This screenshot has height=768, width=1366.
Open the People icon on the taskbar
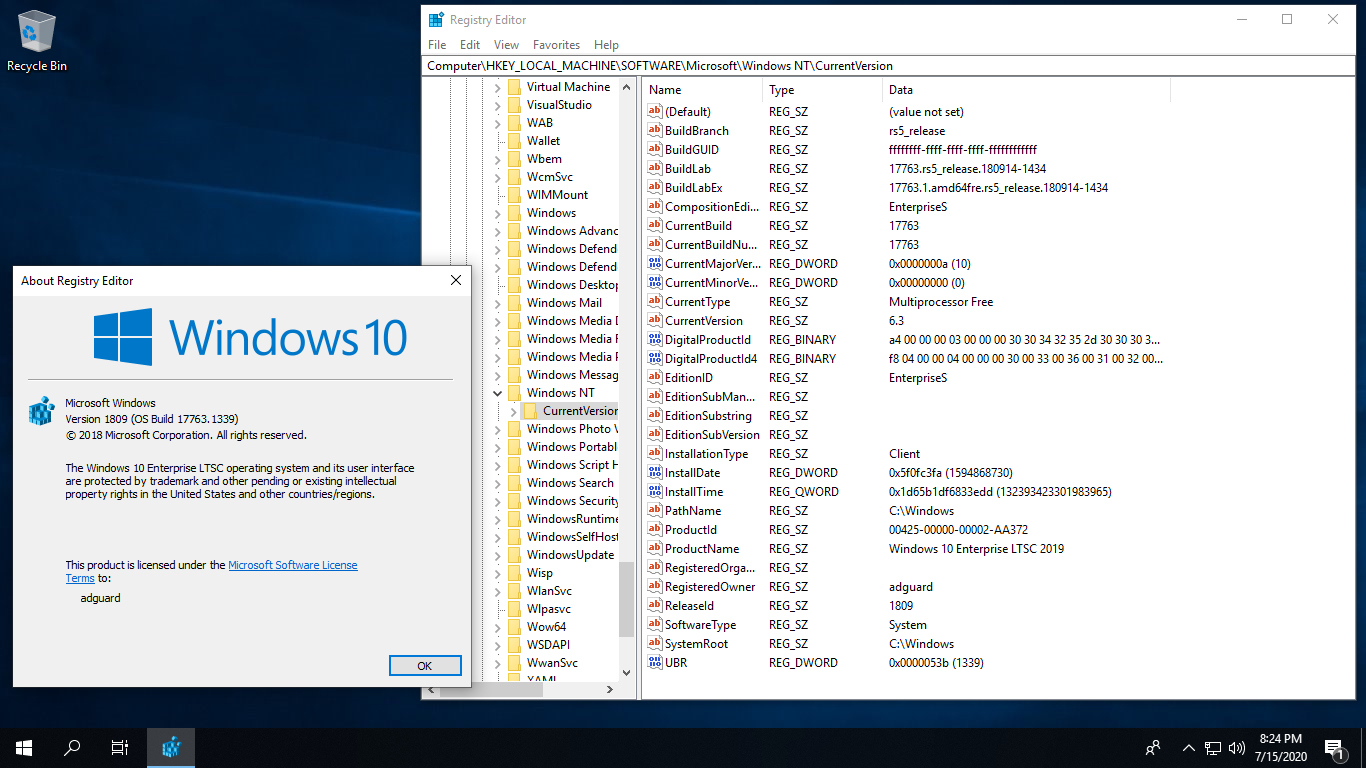(x=1153, y=747)
